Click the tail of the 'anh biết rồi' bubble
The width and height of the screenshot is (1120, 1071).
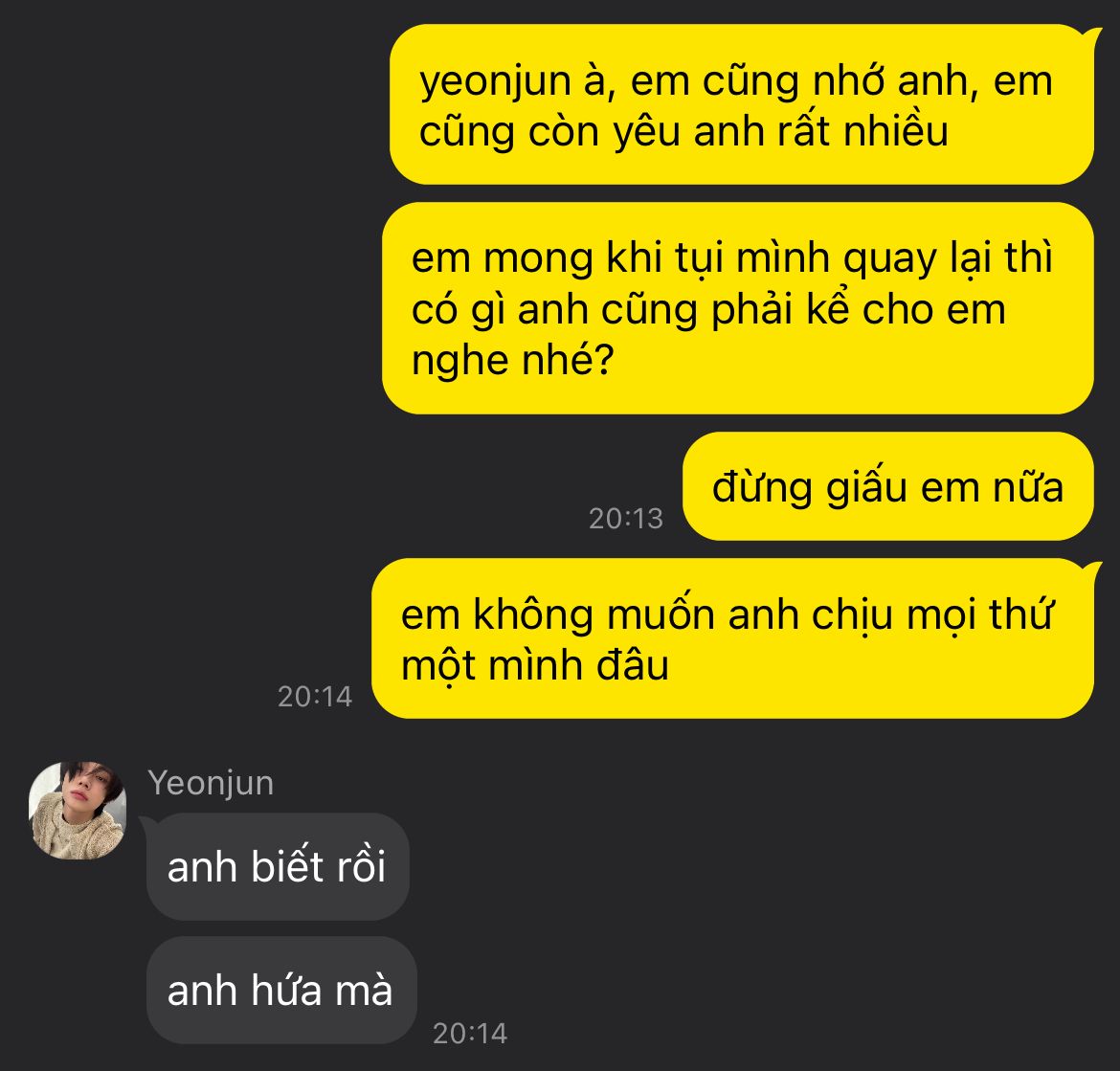146,823
